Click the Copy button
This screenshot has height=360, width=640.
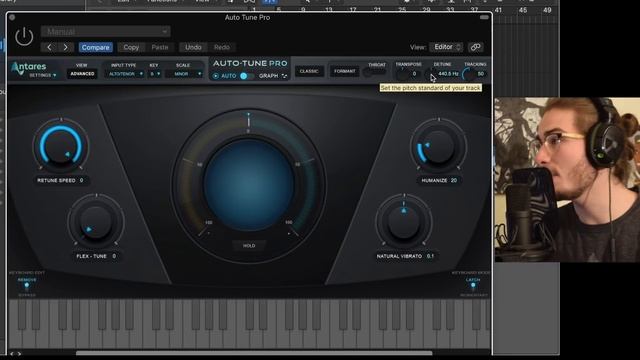click(131, 47)
